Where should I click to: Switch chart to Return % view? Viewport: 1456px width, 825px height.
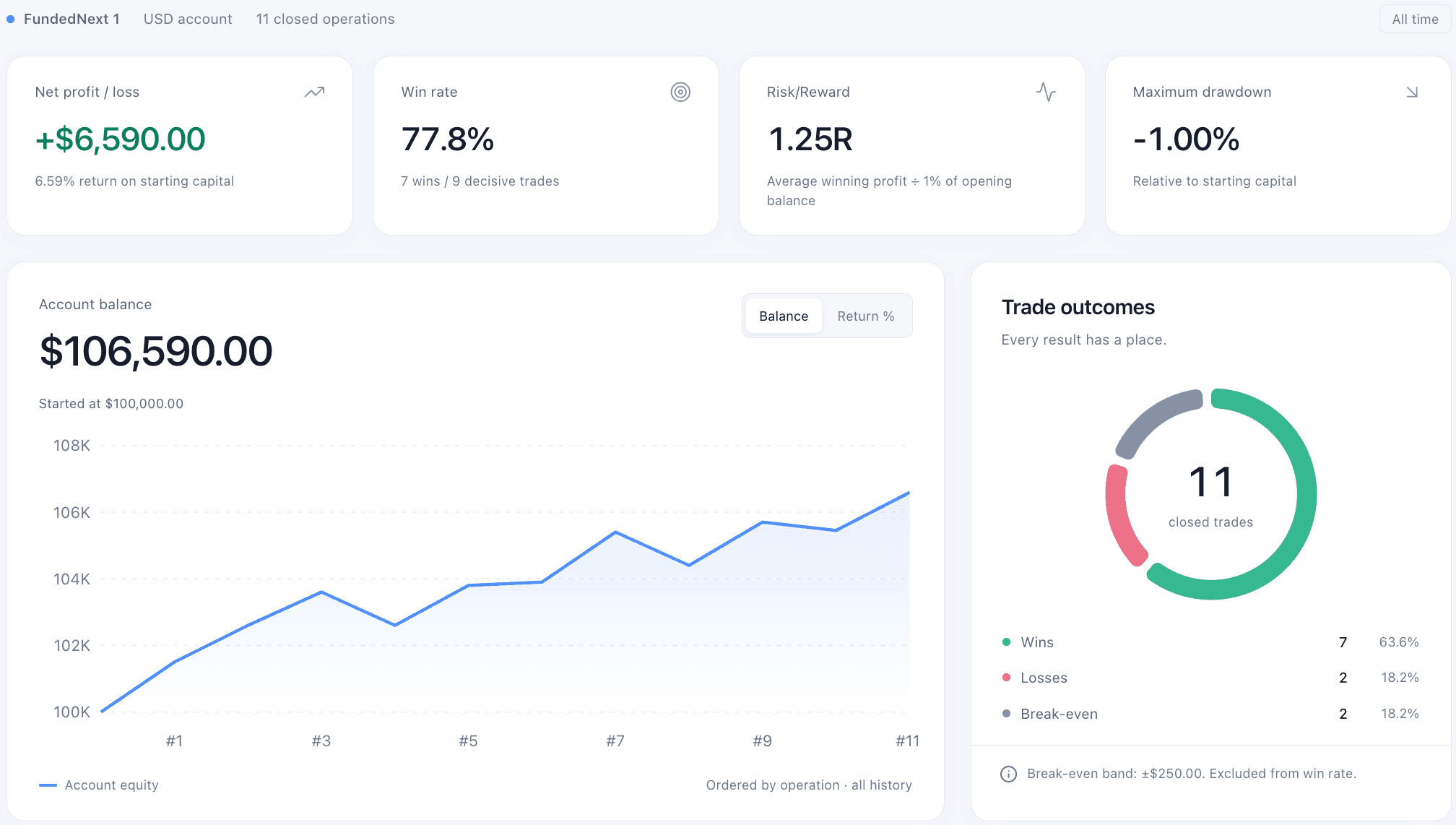point(866,316)
